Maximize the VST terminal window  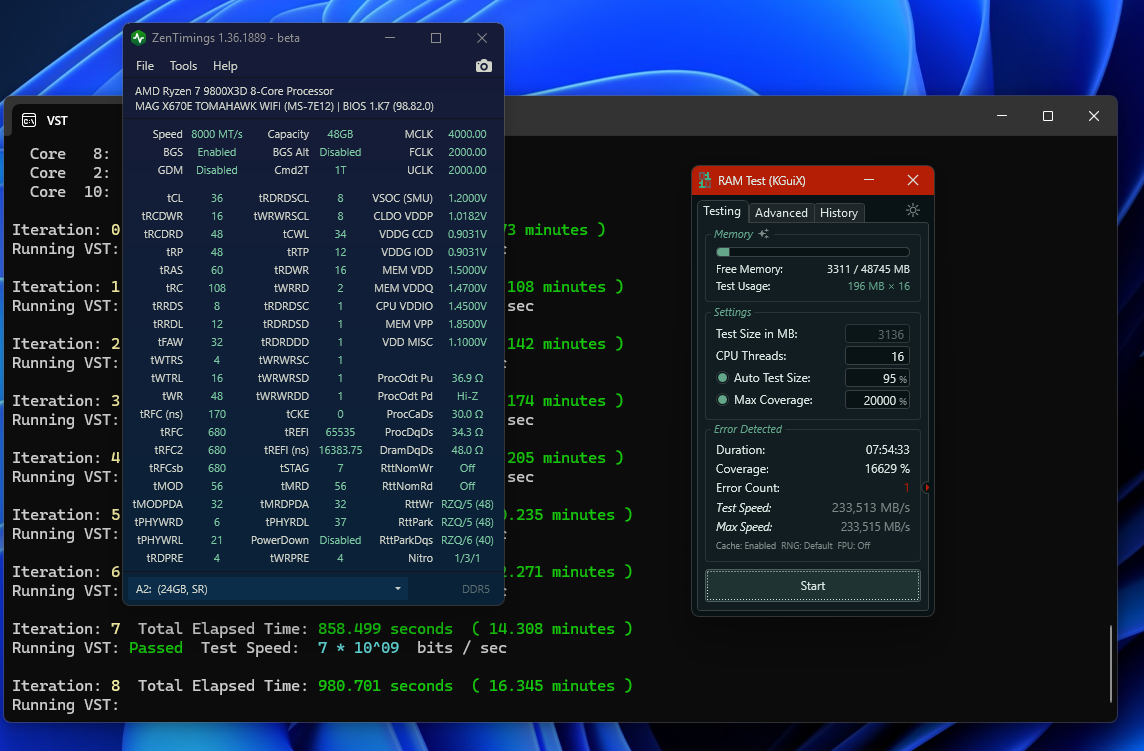1048,116
